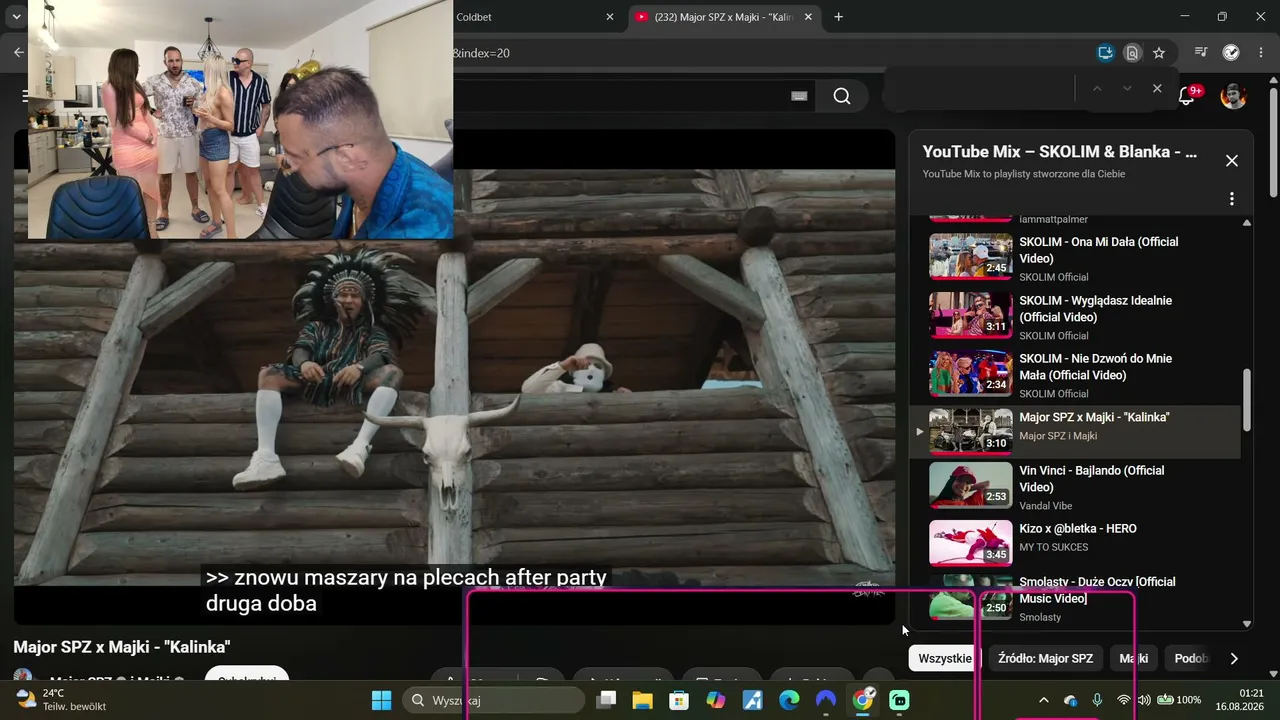Select the Major SPZ x Majki Kalinka playlist entry
This screenshot has height=720, width=1280.
[1075, 431]
